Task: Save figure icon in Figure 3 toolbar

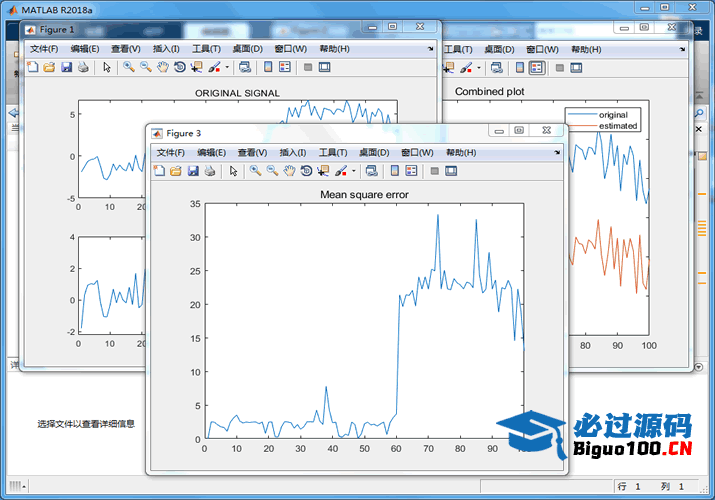Action: (193, 171)
